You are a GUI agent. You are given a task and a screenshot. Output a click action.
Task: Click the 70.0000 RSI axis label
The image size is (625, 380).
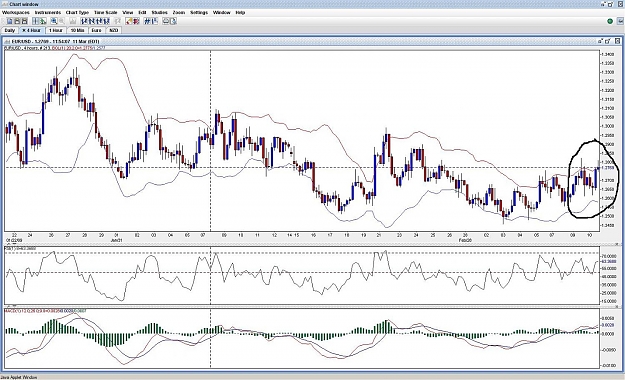pyautogui.click(x=609, y=256)
